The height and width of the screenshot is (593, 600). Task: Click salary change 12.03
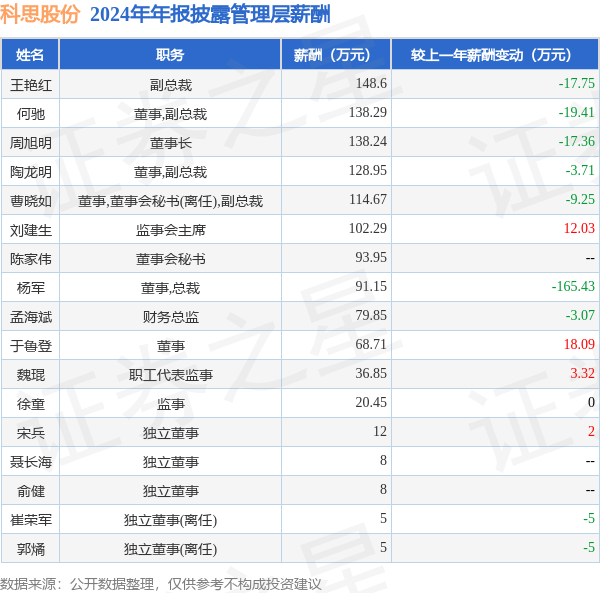[x=579, y=228]
